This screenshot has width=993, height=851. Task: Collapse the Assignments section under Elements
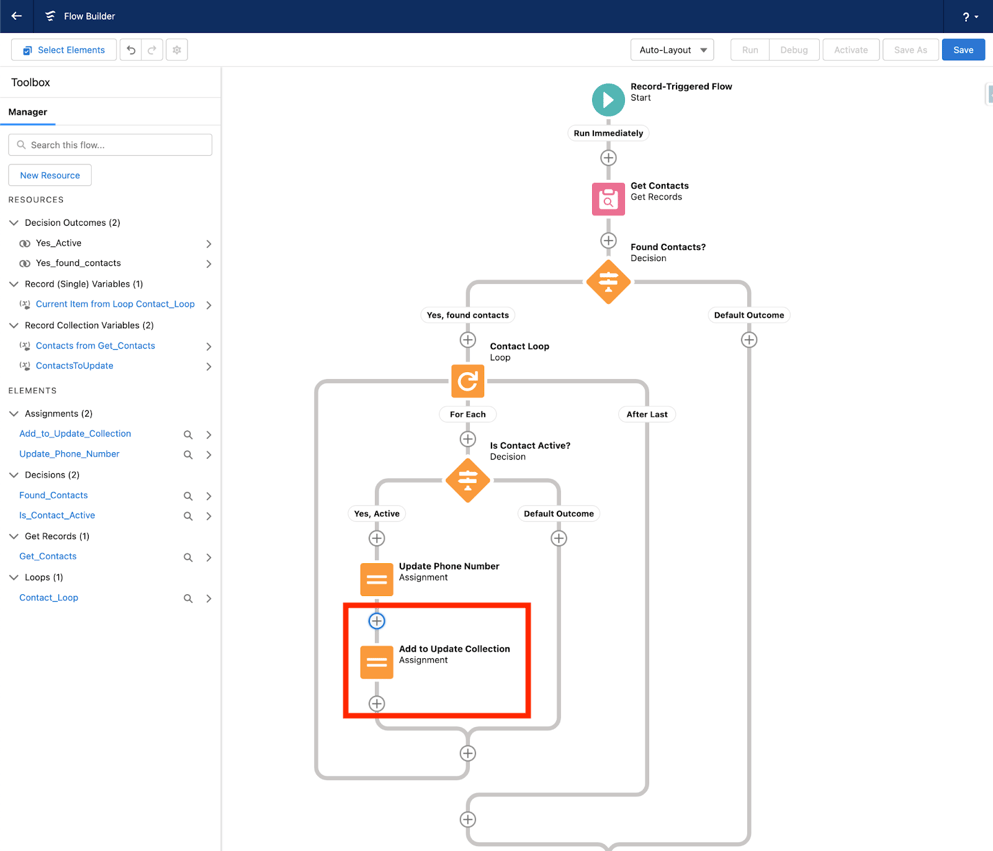click(x=12, y=413)
